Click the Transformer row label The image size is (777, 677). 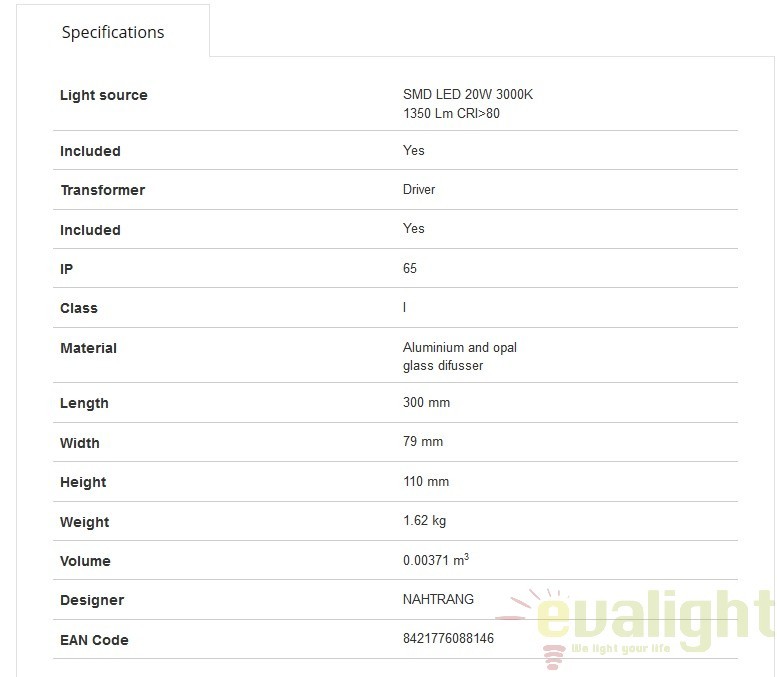103,190
